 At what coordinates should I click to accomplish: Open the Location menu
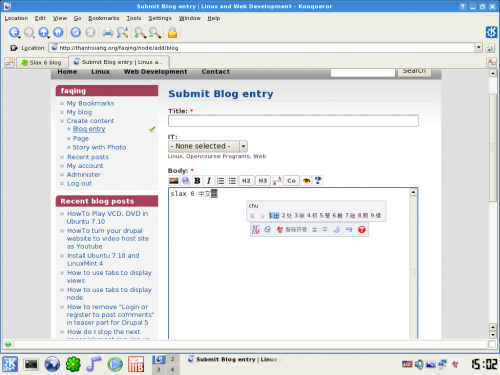(16, 18)
